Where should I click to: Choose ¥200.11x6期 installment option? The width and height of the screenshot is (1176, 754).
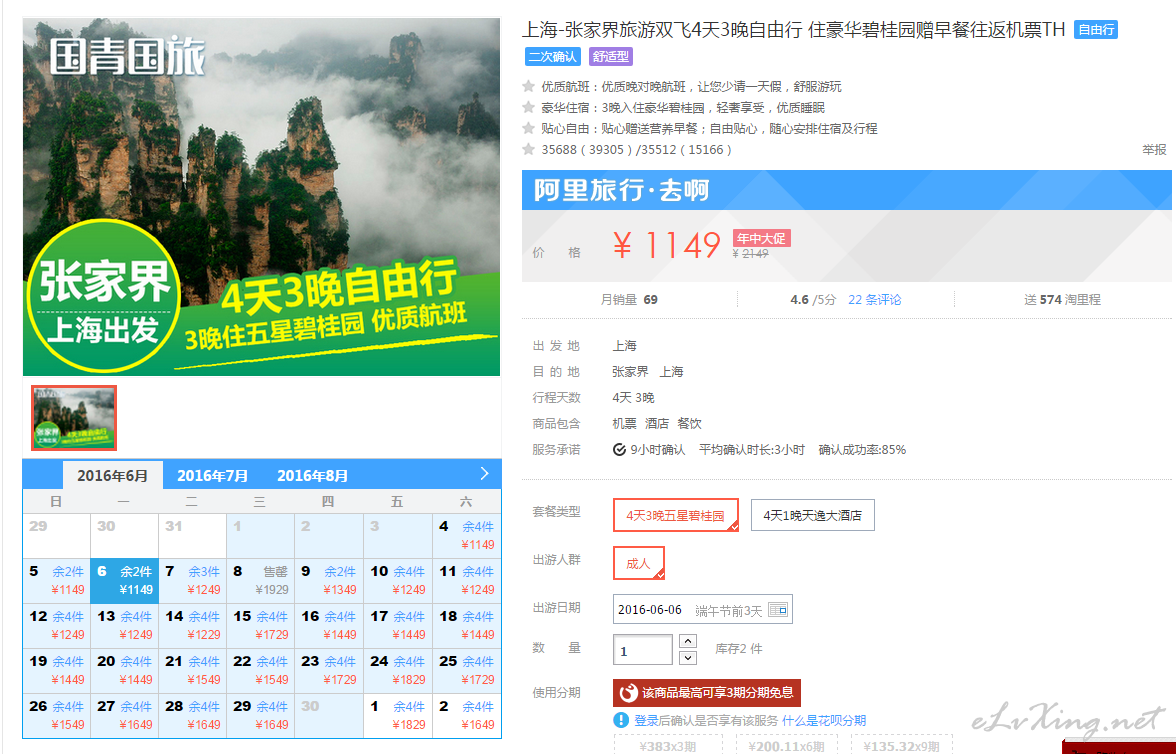[786, 746]
